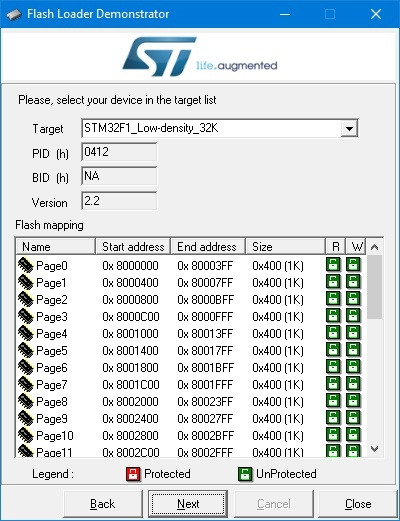Viewport: 400px width, 521px height.
Task: Click the PID (h) field
Action: tap(119, 152)
